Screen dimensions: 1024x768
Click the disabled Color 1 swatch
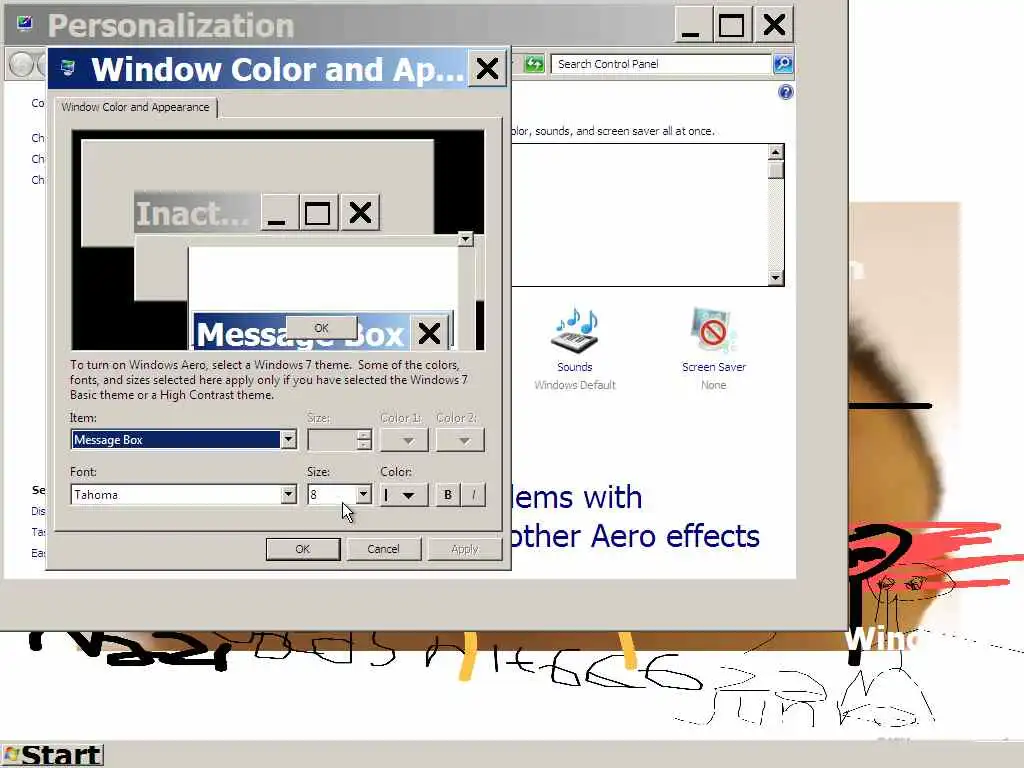[x=404, y=440]
